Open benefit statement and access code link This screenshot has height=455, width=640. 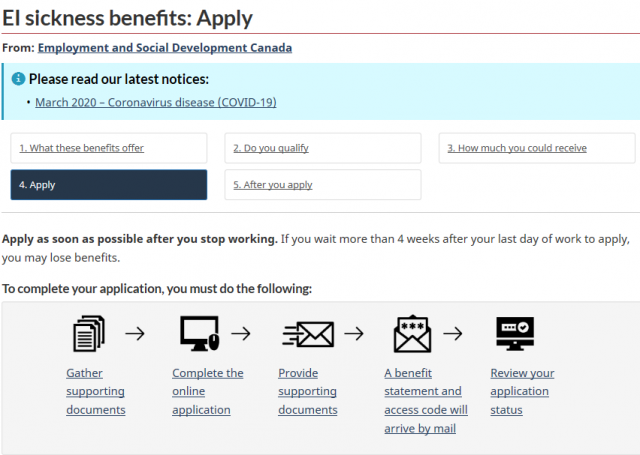(x=426, y=401)
